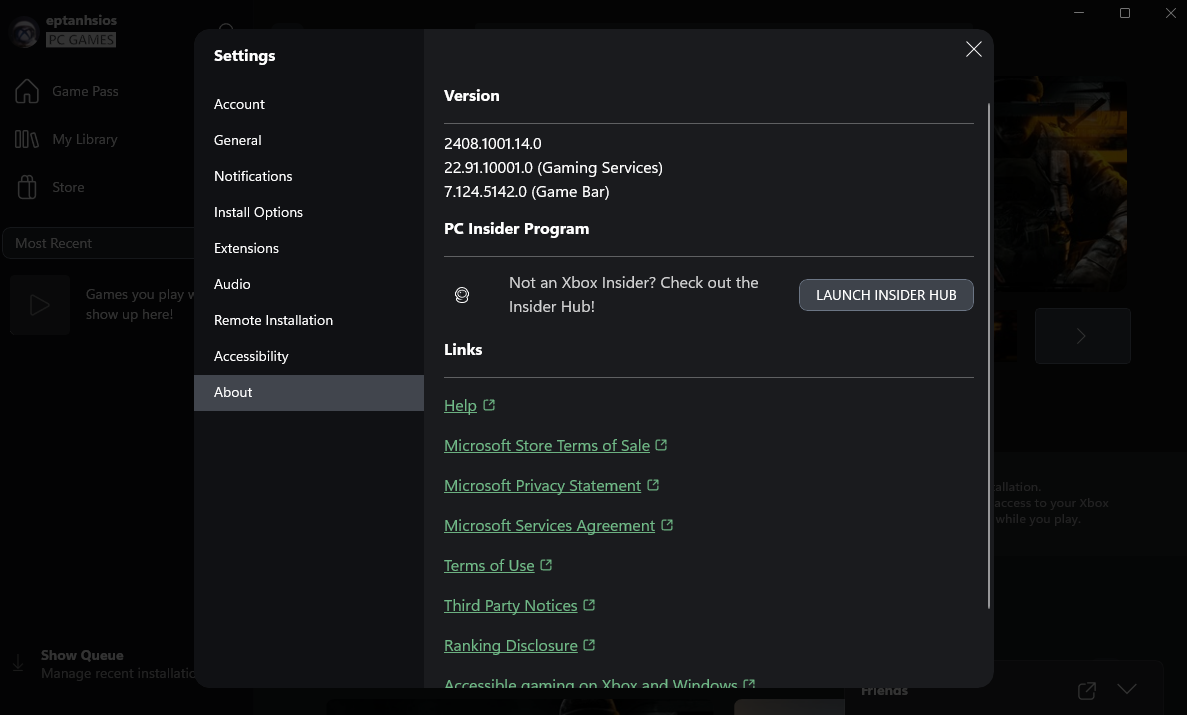The width and height of the screenshot is (1187, 715).
Task: Click external-link icon beside Terms of Use
Action: pyautogui.click(x=546, y=565)
